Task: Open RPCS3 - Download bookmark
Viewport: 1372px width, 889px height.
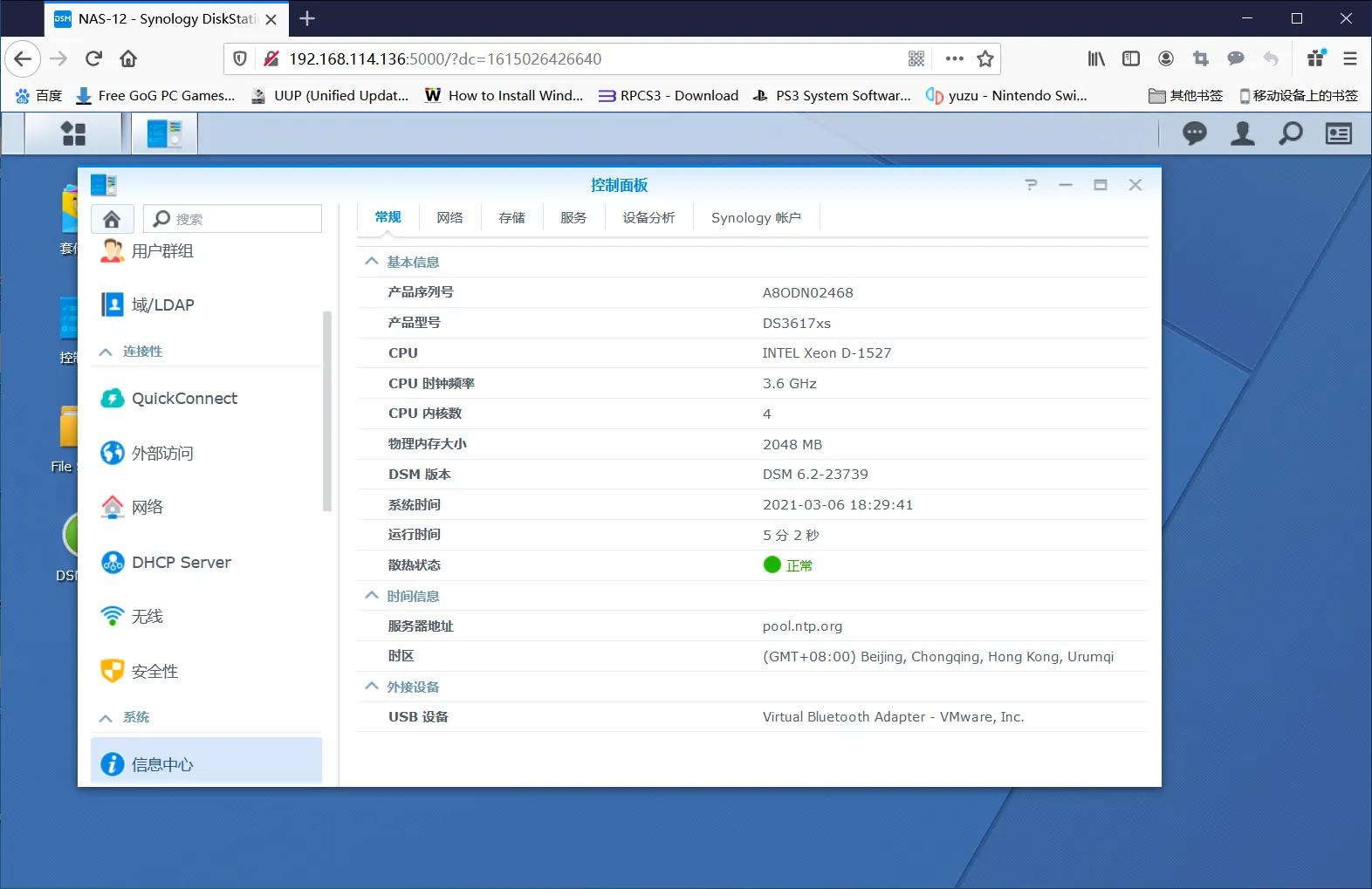Action: (669, 96)
